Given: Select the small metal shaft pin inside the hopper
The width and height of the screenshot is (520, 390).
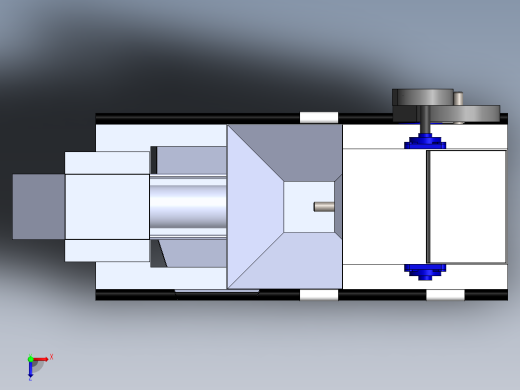Looking at the screenshot, I should tap(324, 207).
